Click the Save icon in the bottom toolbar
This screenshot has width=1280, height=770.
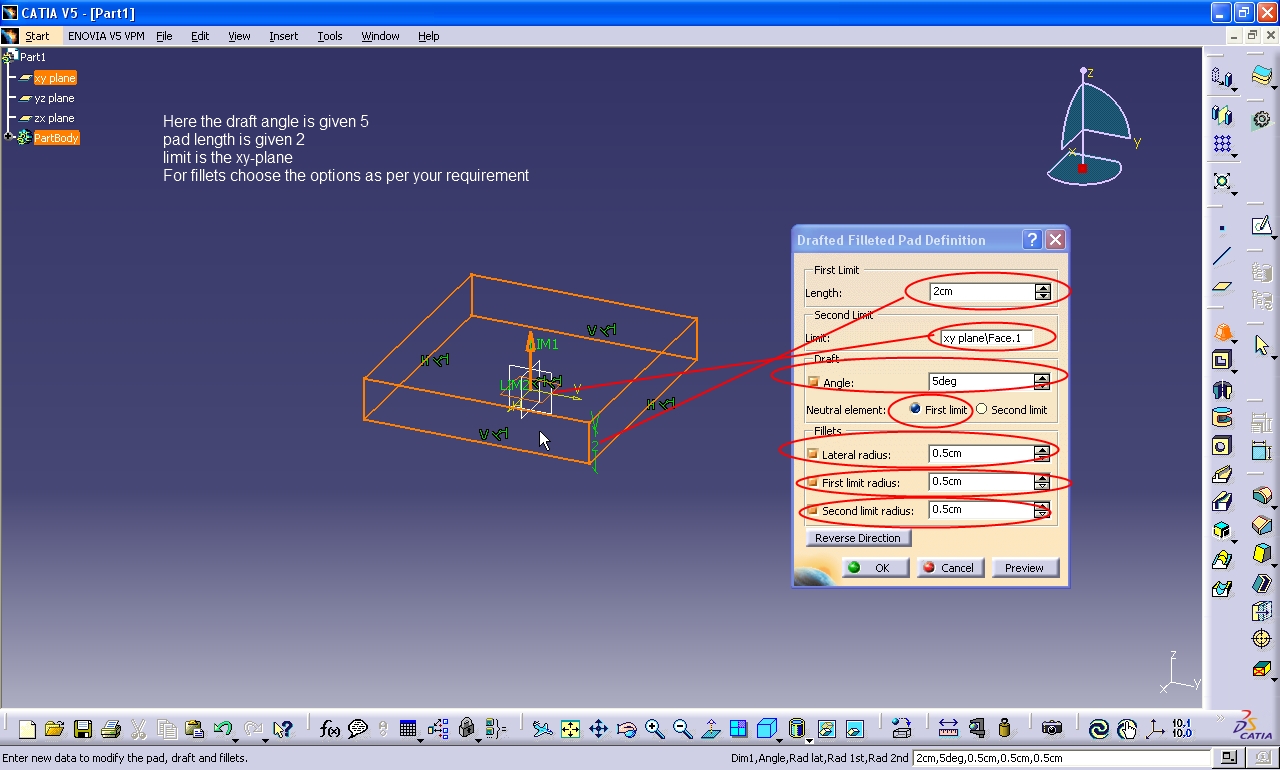click(83, 729)
